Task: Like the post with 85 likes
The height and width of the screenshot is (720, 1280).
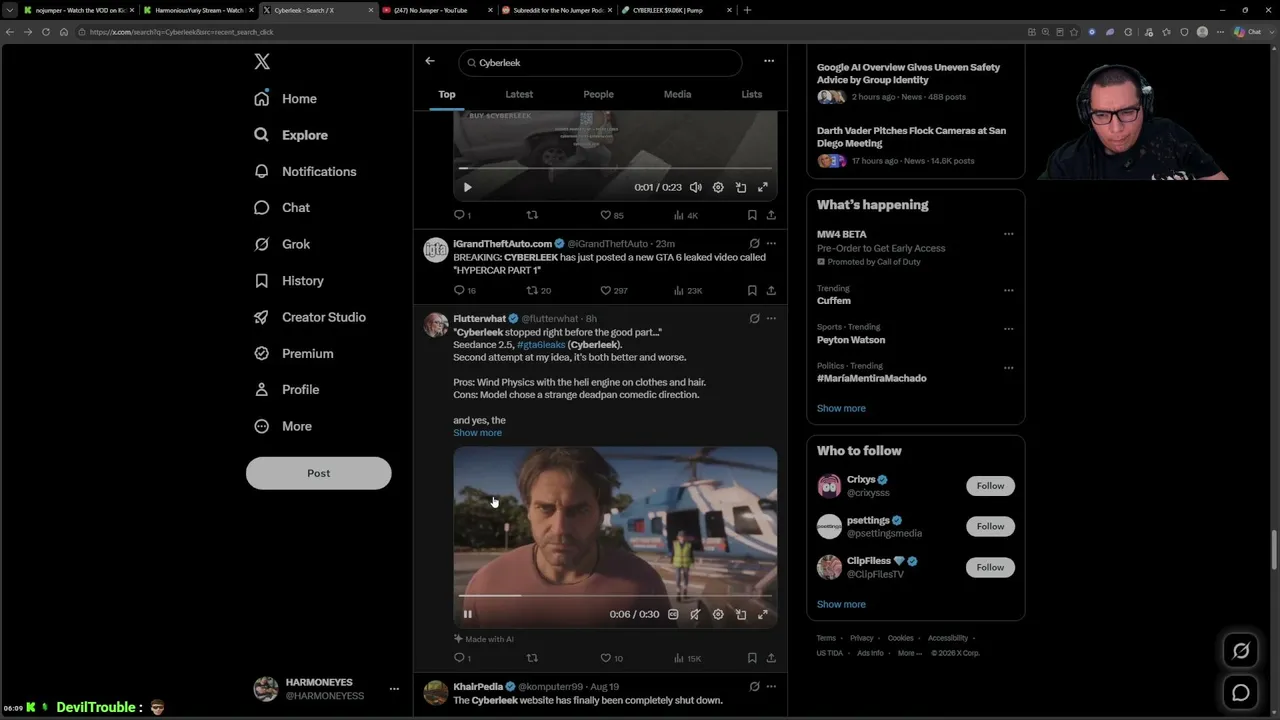Action: tap(611, 215)
